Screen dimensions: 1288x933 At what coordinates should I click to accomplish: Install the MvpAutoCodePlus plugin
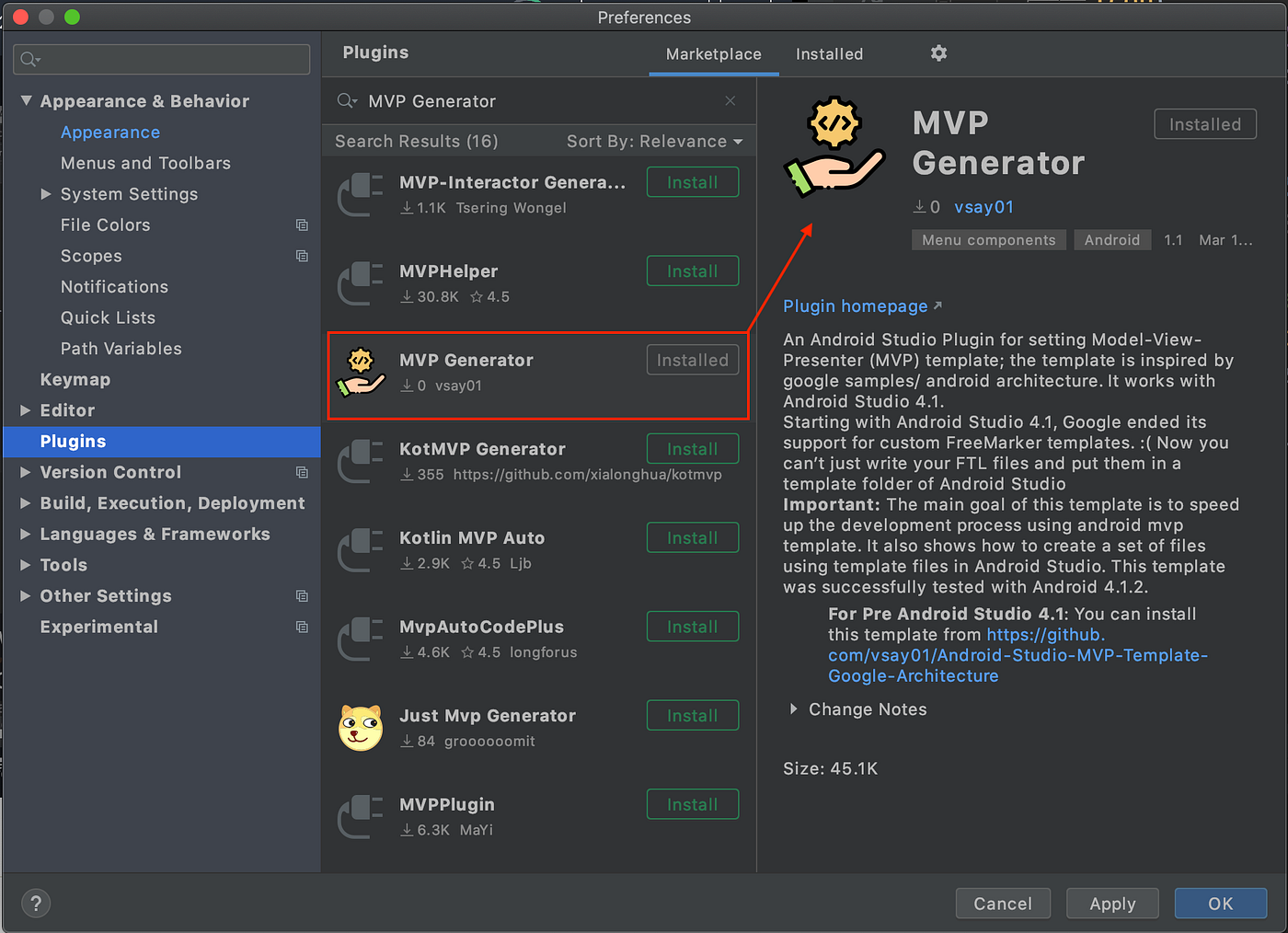[x=693, y=627]
